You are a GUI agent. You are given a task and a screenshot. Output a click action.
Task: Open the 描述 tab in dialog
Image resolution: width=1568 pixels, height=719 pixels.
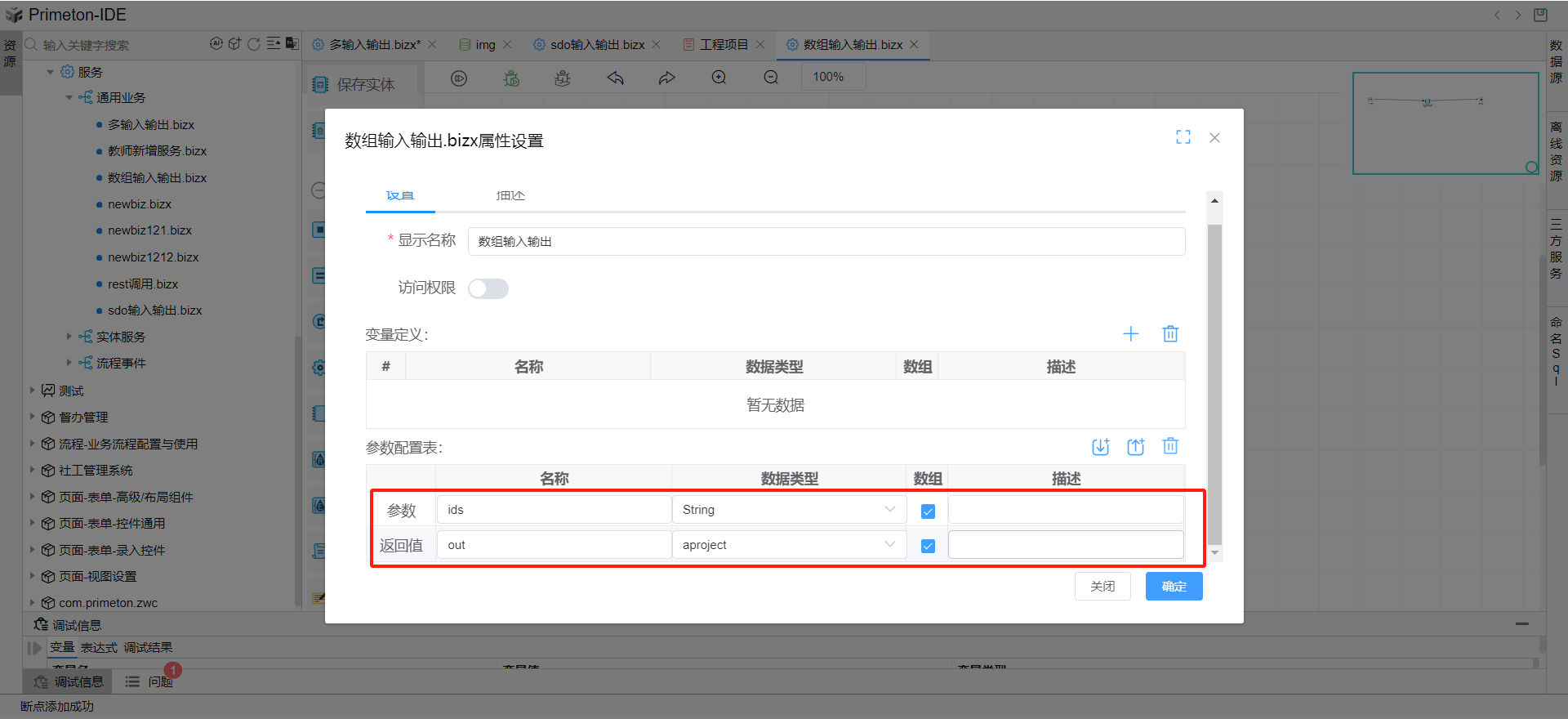tap(510, 196)
